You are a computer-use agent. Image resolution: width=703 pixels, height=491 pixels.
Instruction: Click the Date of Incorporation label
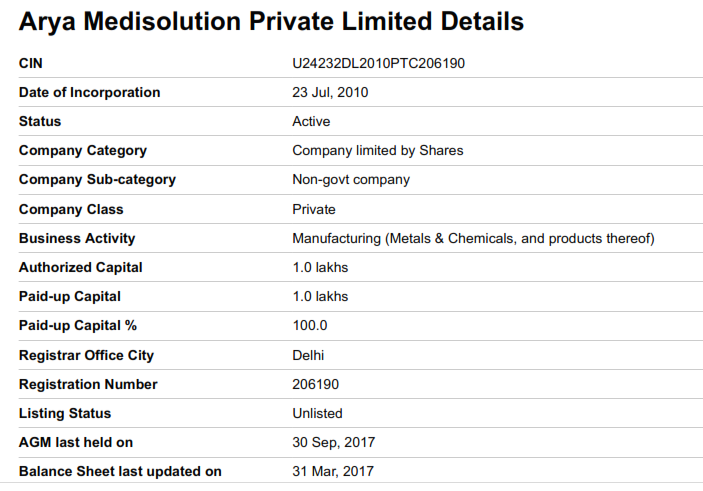89,92
